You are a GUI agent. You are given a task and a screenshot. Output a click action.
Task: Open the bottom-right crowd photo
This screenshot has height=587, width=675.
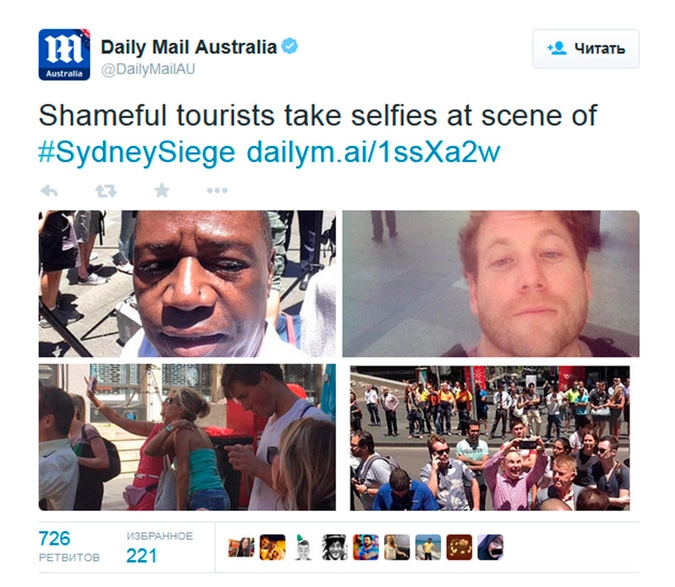[x=490, y=438]
